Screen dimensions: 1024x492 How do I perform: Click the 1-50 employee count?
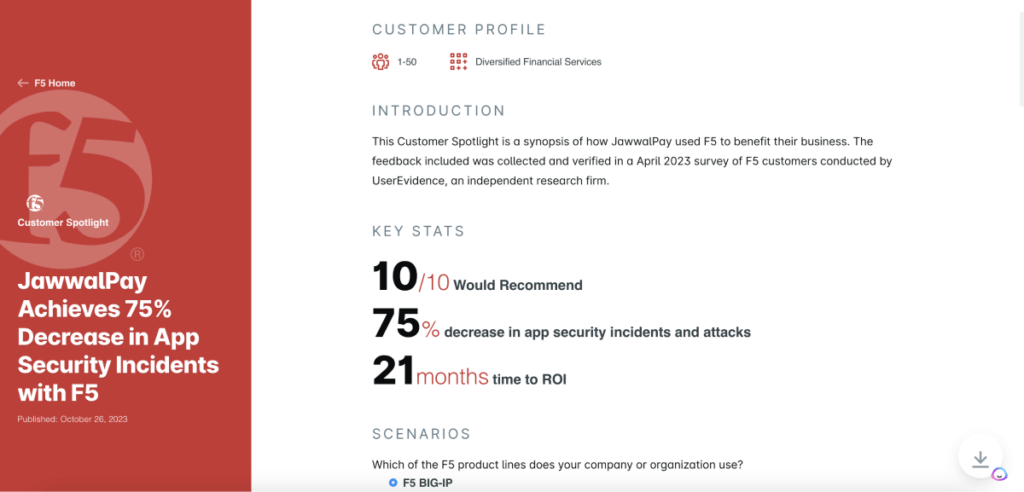407,62
